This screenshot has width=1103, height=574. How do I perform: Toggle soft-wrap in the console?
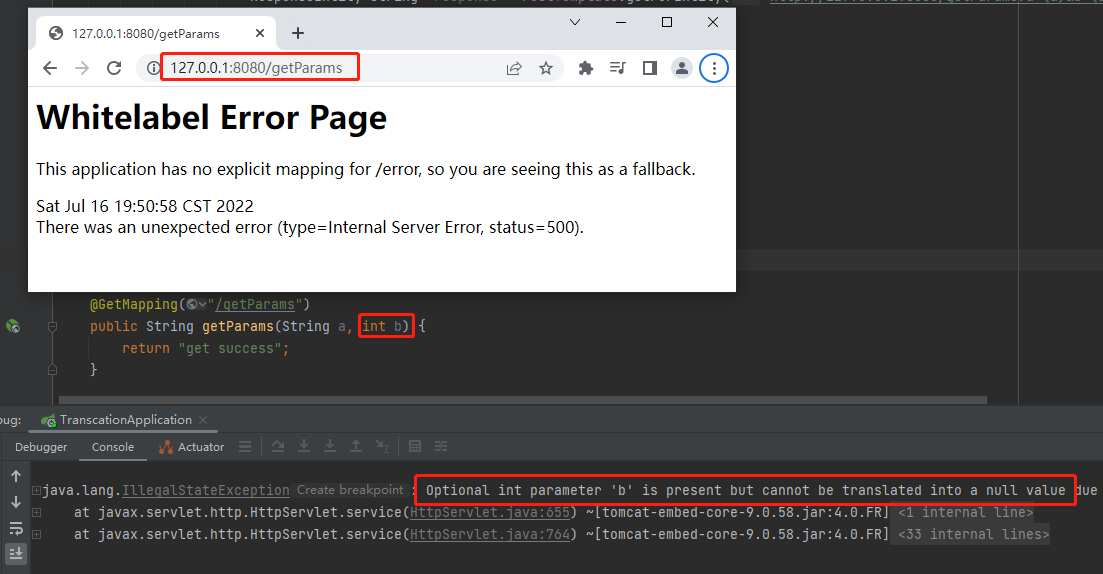(x=16, y=528)
